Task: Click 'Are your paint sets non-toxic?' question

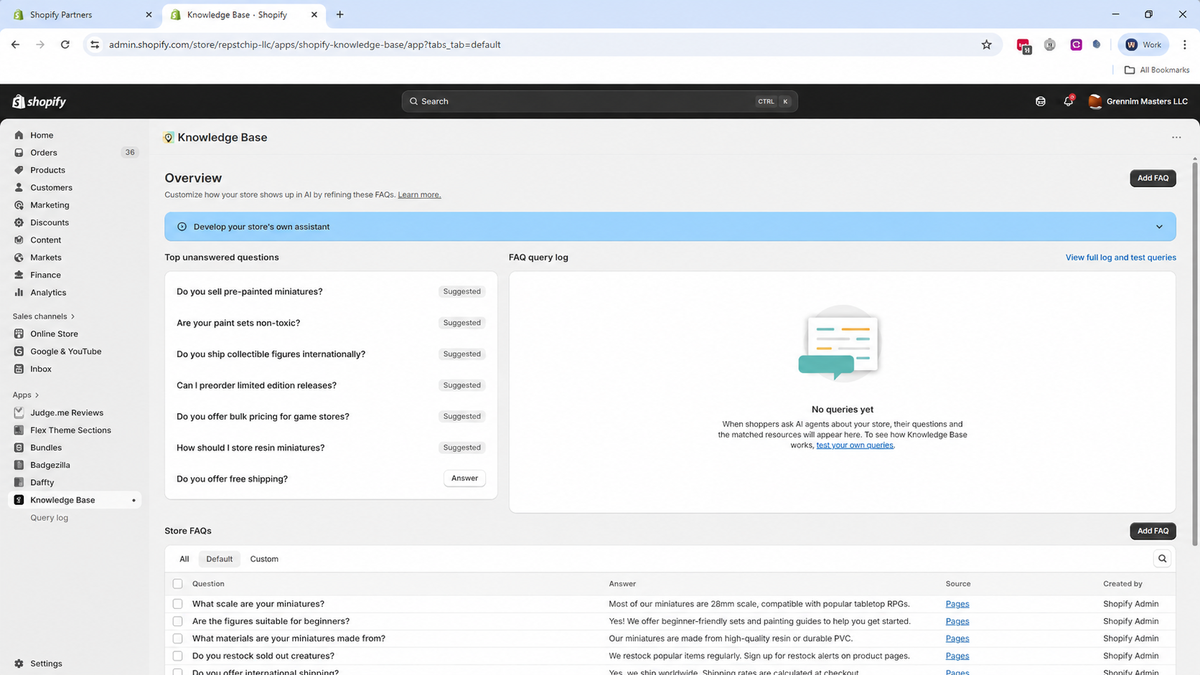Action: 239,323
